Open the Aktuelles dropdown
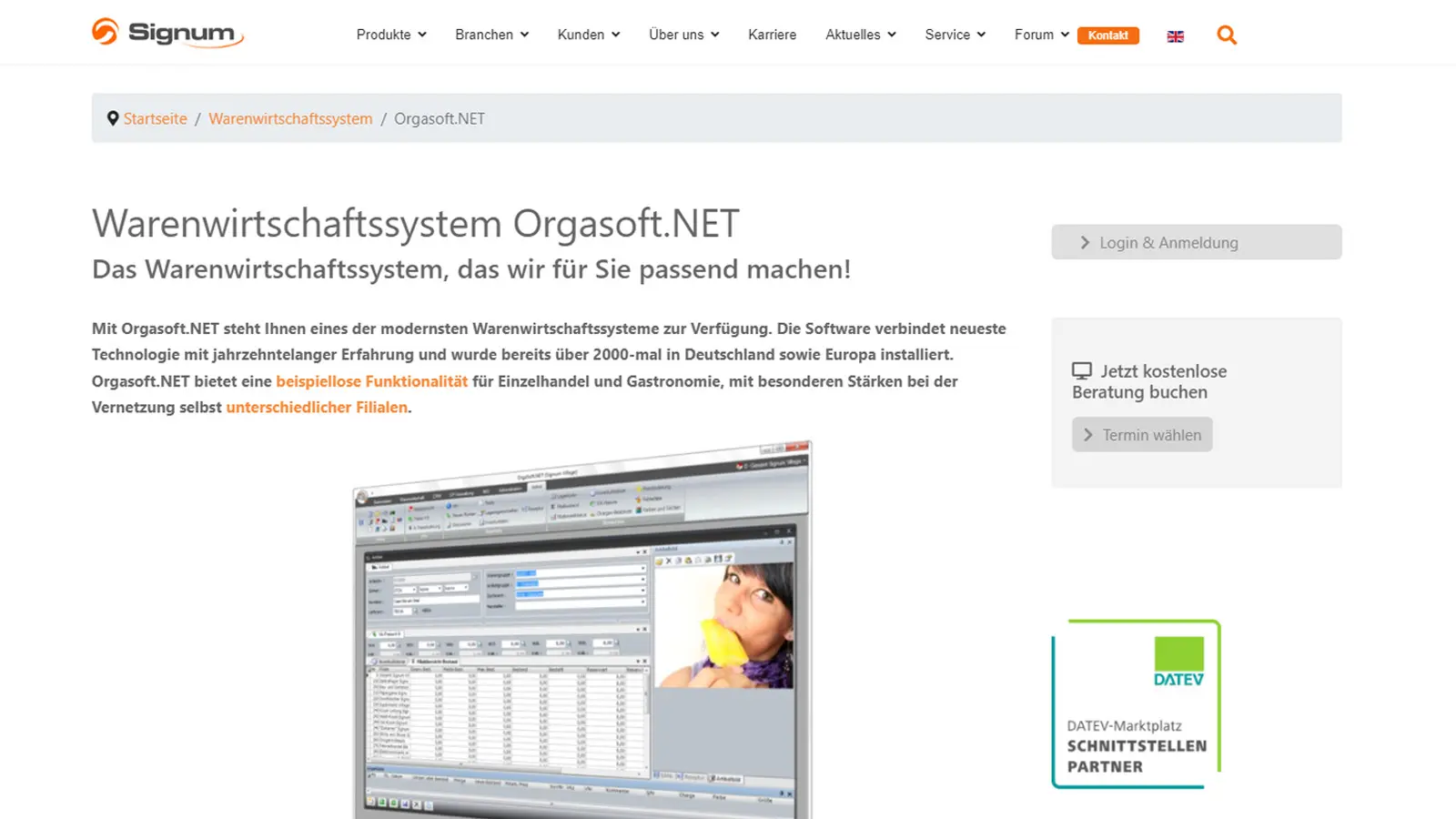This screenshot has width=1456, height=819. (861, 35)
